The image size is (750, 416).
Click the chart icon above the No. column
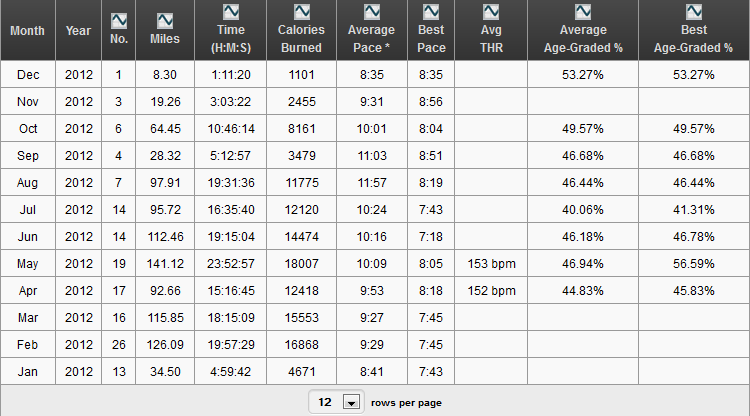click(119, 20)
